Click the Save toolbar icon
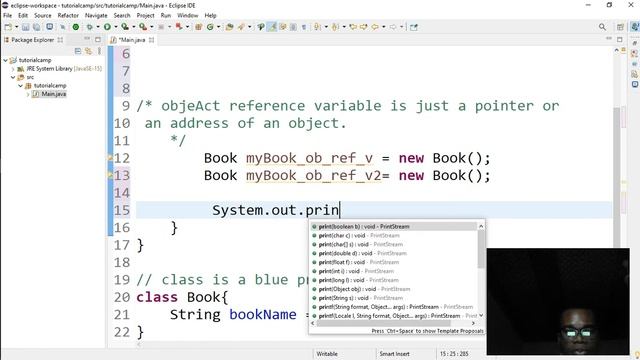640x360 pixels. click(x=25, y=27)
